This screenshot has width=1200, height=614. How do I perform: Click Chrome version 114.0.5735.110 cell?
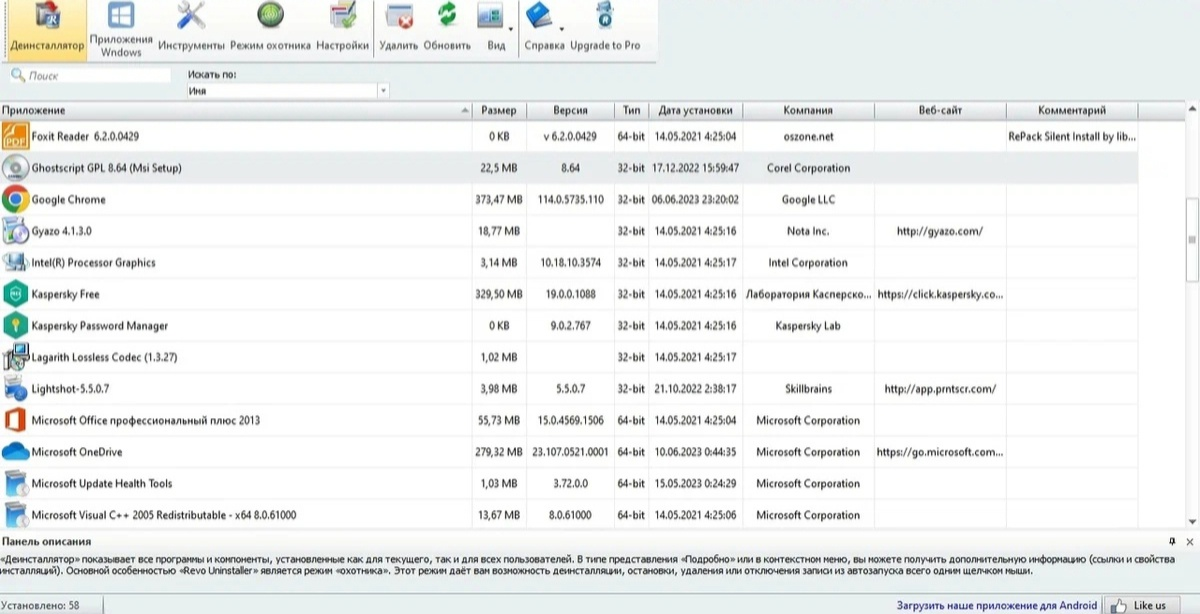pyautogui.click(x=570, y=199)
